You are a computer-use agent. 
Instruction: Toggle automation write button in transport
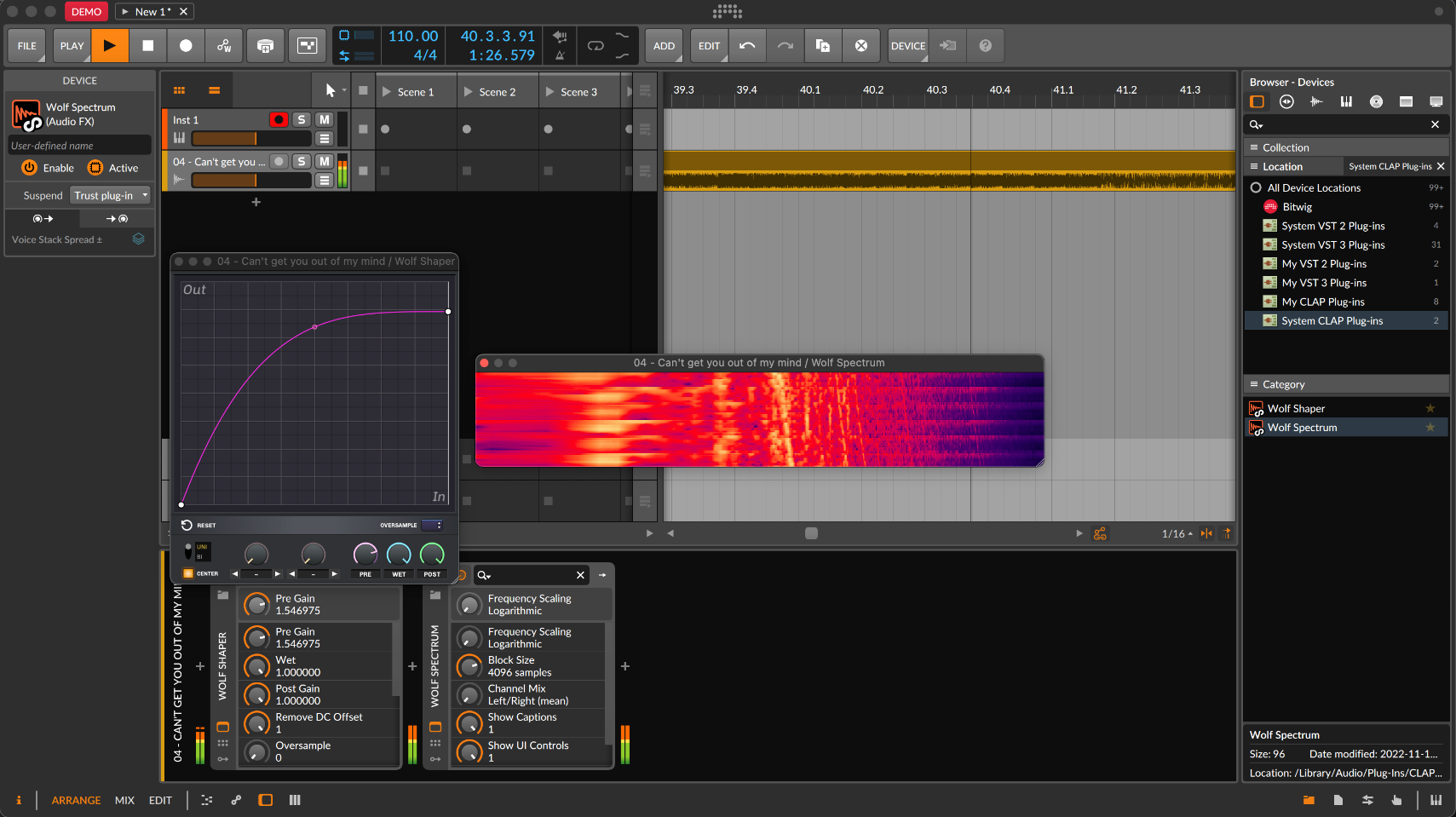224,46
